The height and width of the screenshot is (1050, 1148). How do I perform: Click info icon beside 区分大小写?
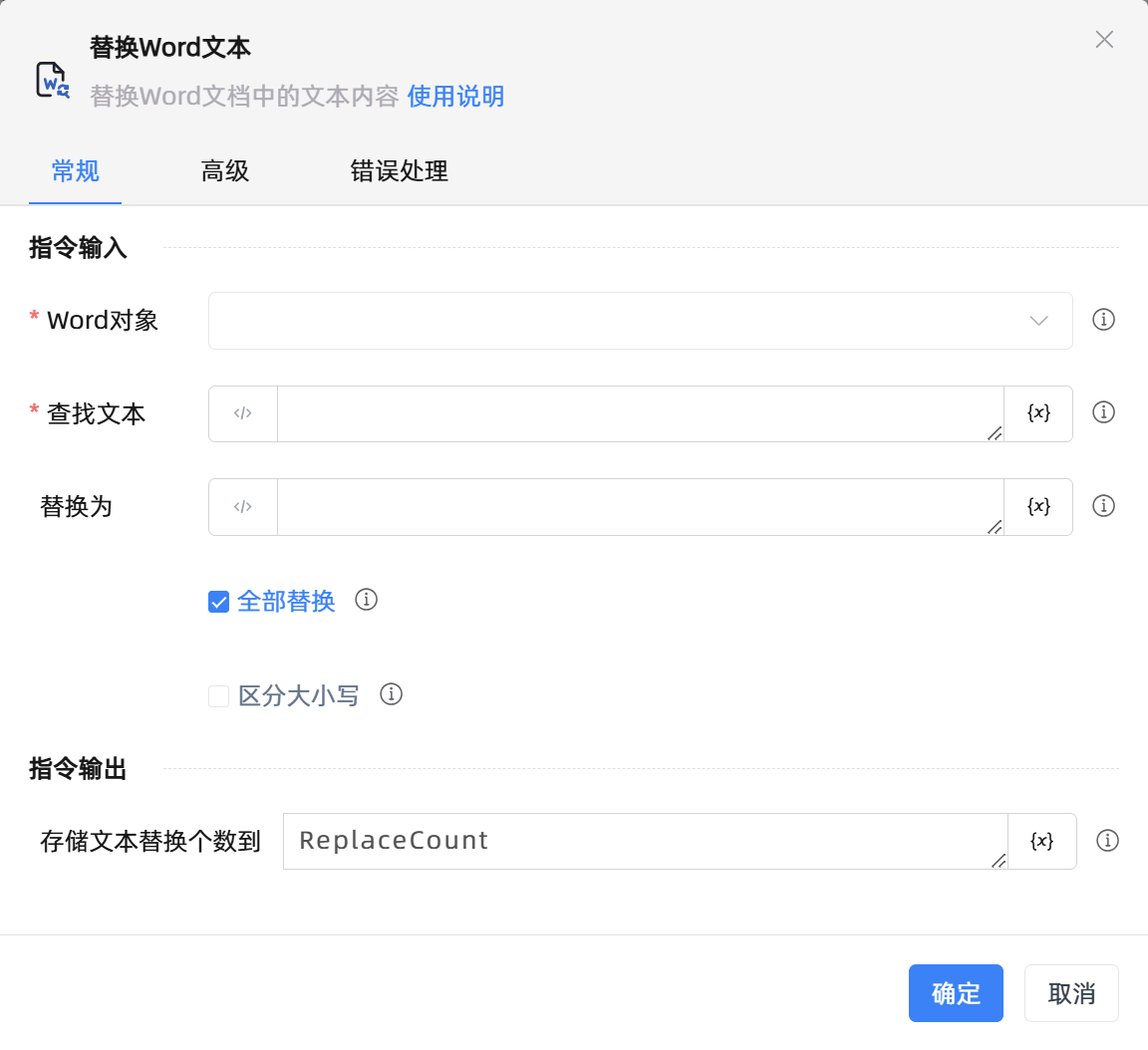click(391, 694)
